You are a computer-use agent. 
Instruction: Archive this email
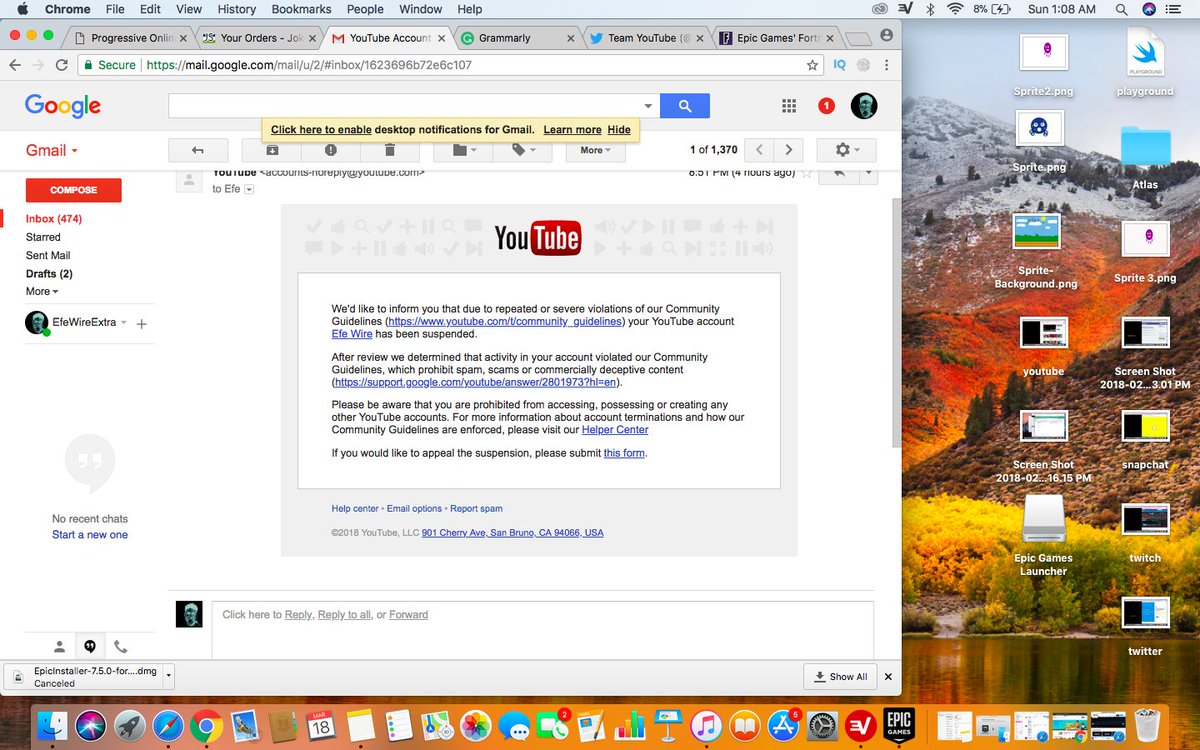(272, 150)
